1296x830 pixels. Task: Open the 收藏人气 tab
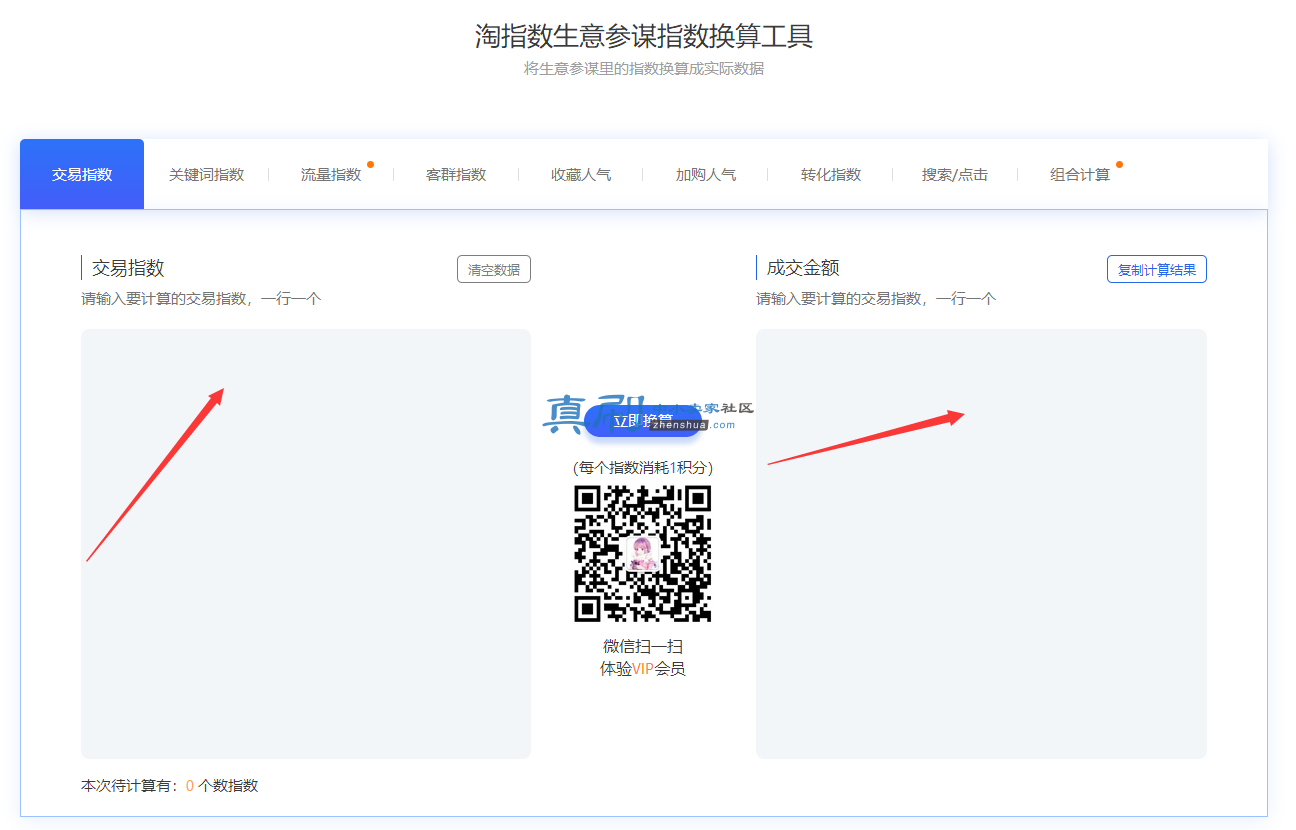pos(581,174)
